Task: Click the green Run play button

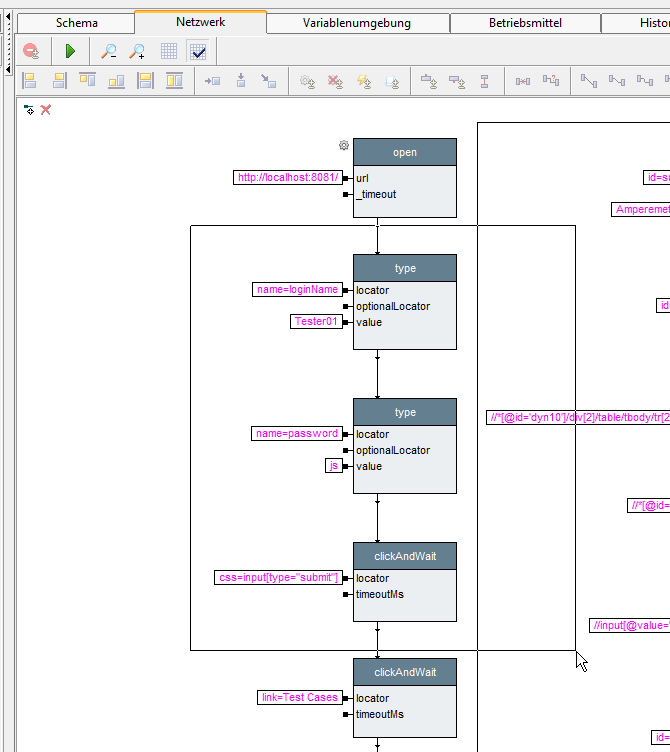Action: [x=70, y=51]
